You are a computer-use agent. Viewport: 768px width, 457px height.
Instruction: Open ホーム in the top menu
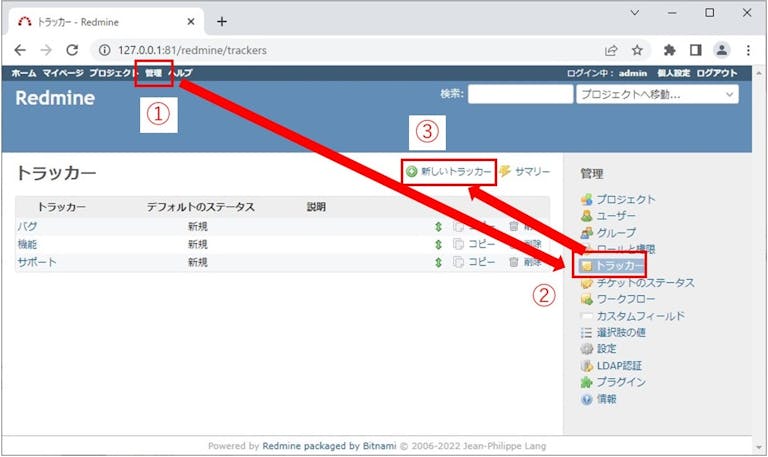[x=24, y=73]
